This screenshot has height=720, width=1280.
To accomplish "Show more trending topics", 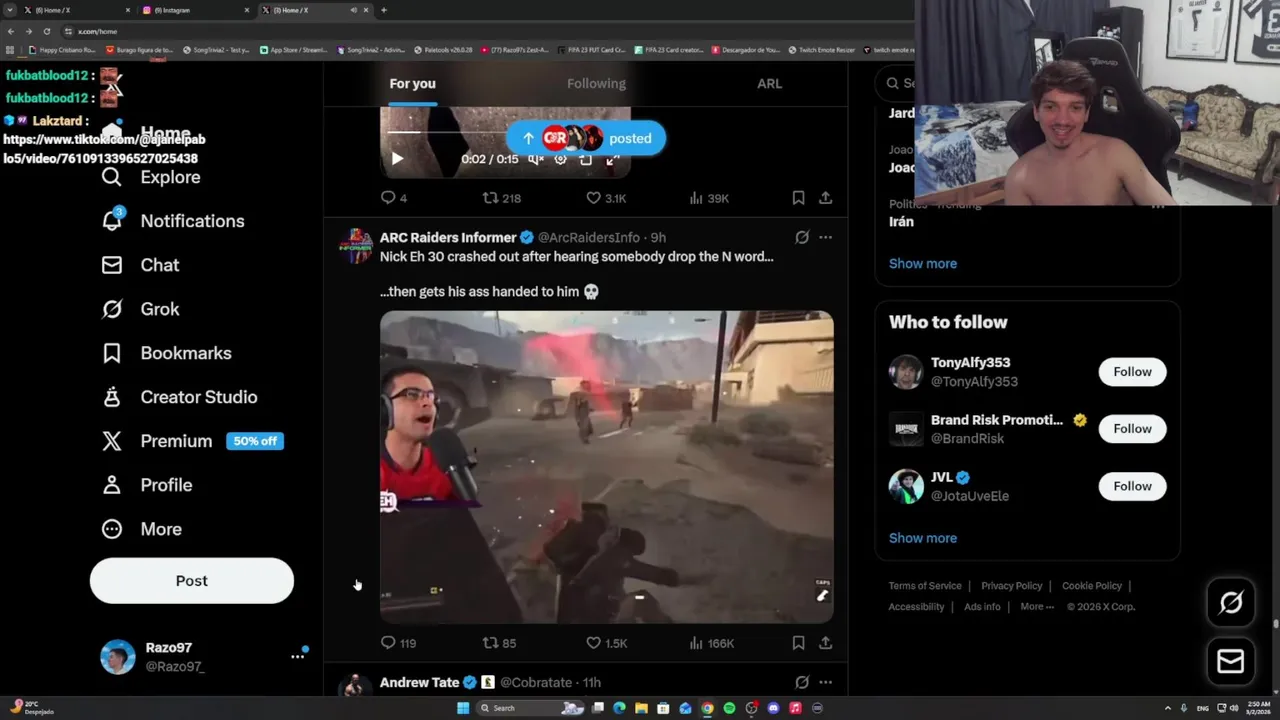I will tap(923, 263).
